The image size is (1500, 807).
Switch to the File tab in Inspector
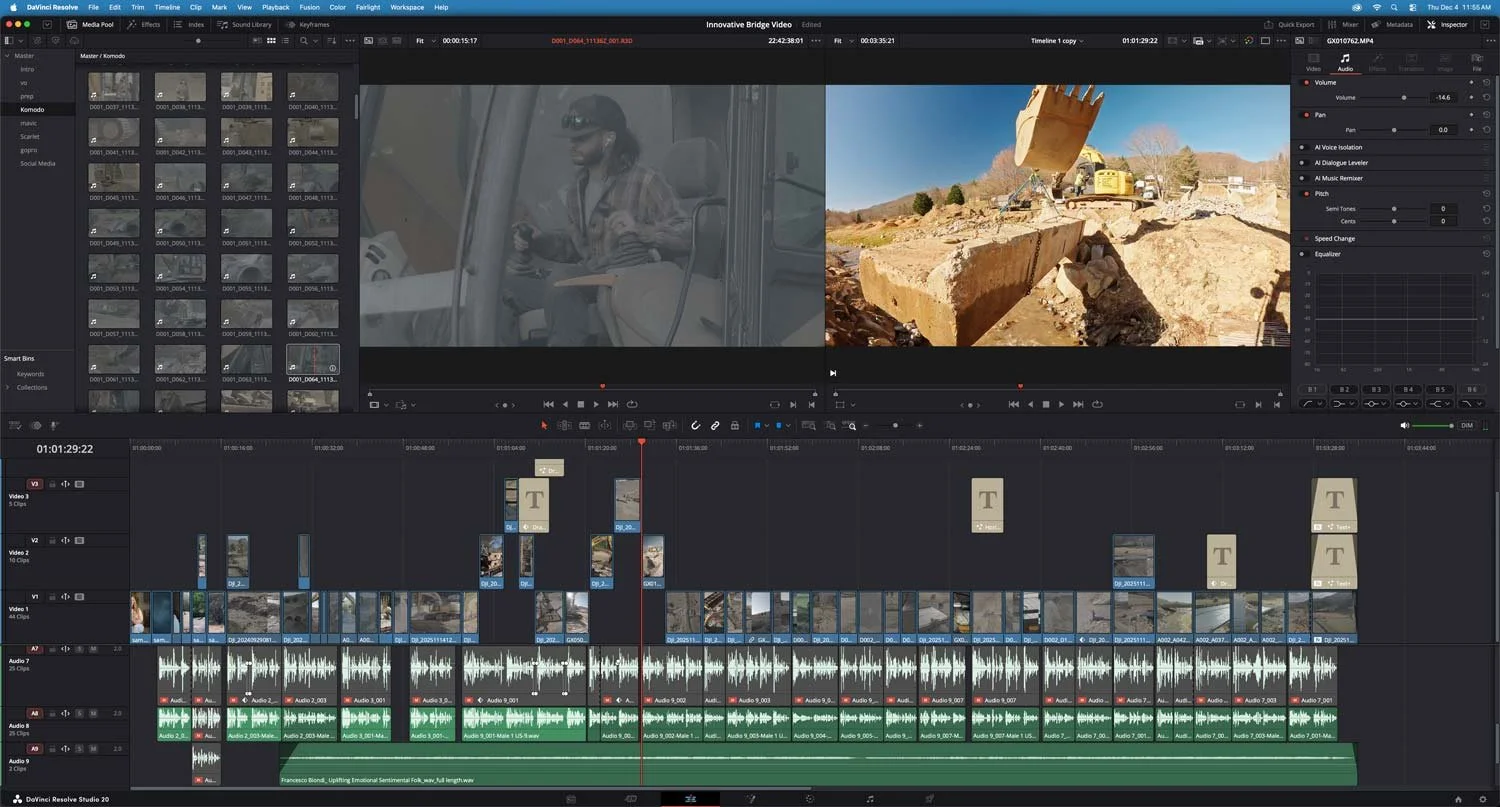tap(1476, 63)
